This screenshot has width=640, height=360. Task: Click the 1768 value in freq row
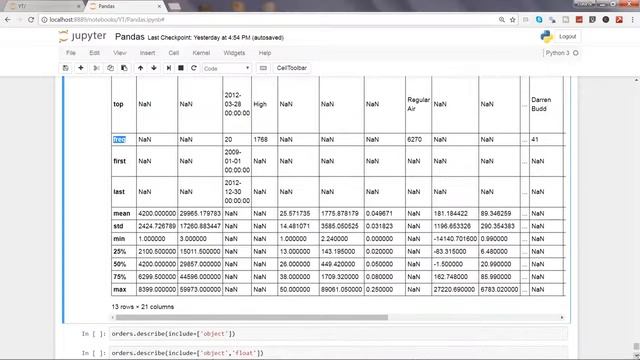[260, 140]
